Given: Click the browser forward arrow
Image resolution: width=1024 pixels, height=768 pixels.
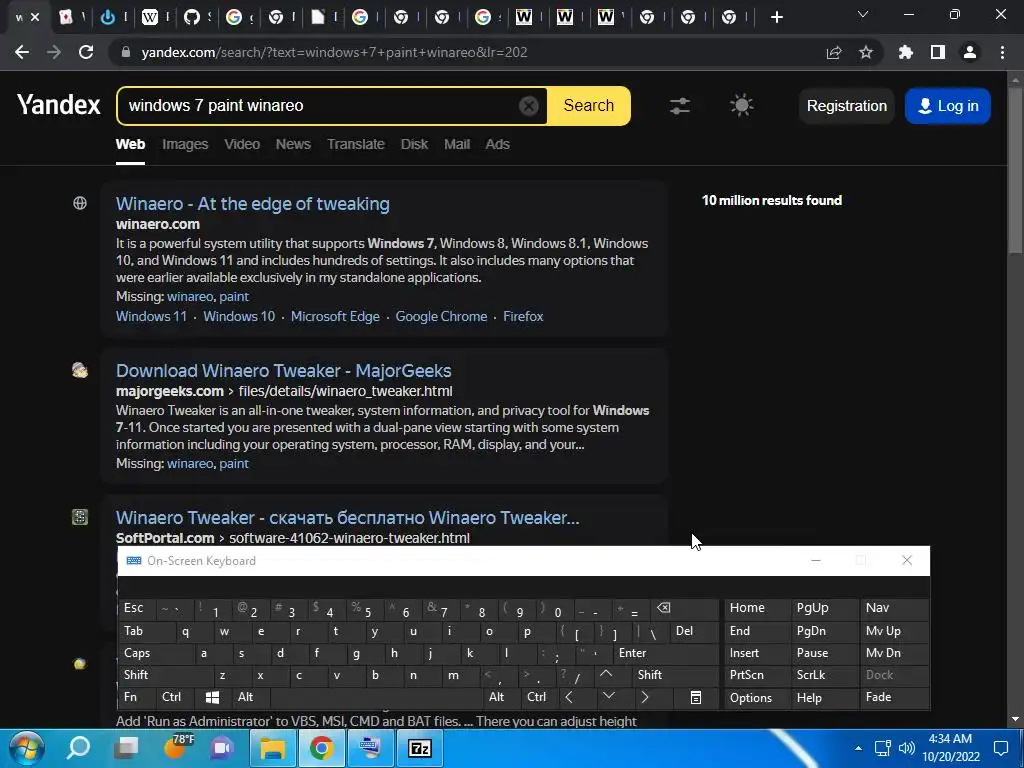Looking at the screenshot, I should 54,52.
